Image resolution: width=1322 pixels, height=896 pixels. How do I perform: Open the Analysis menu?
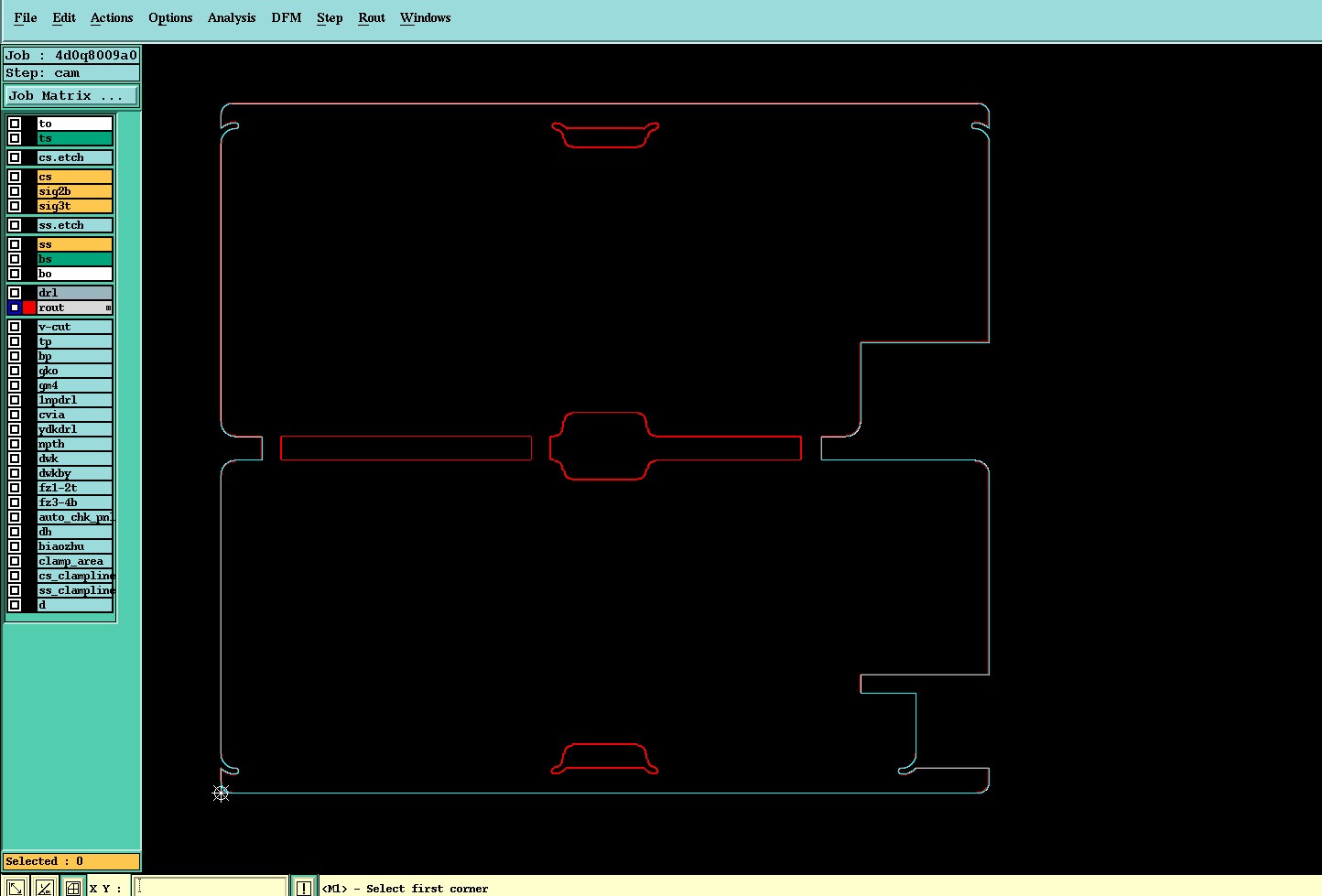(232, 17)
